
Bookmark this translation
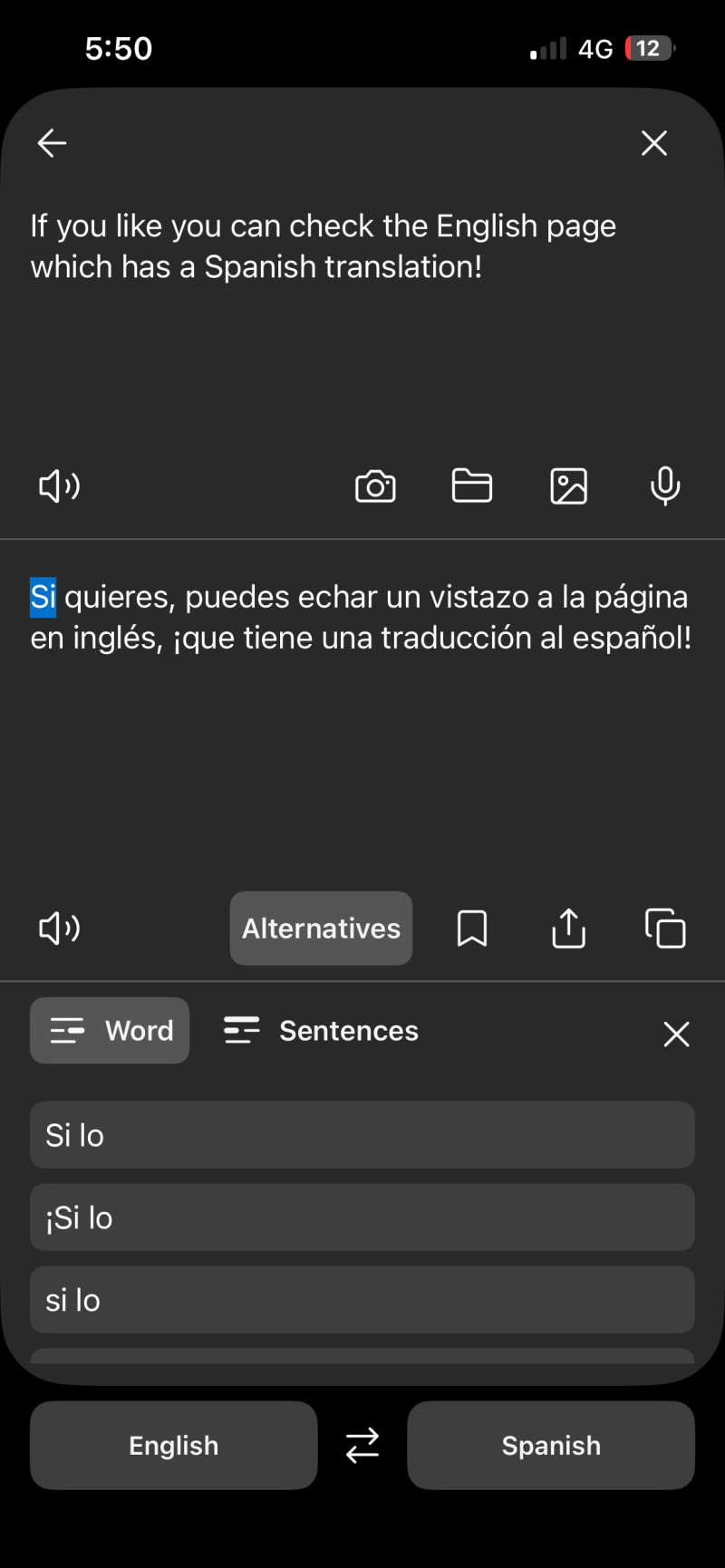click(472, 928)
